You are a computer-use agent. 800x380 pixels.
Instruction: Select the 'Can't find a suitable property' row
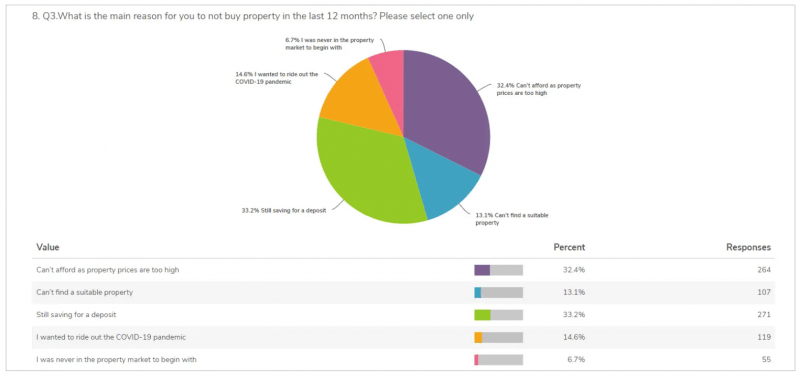403,292
